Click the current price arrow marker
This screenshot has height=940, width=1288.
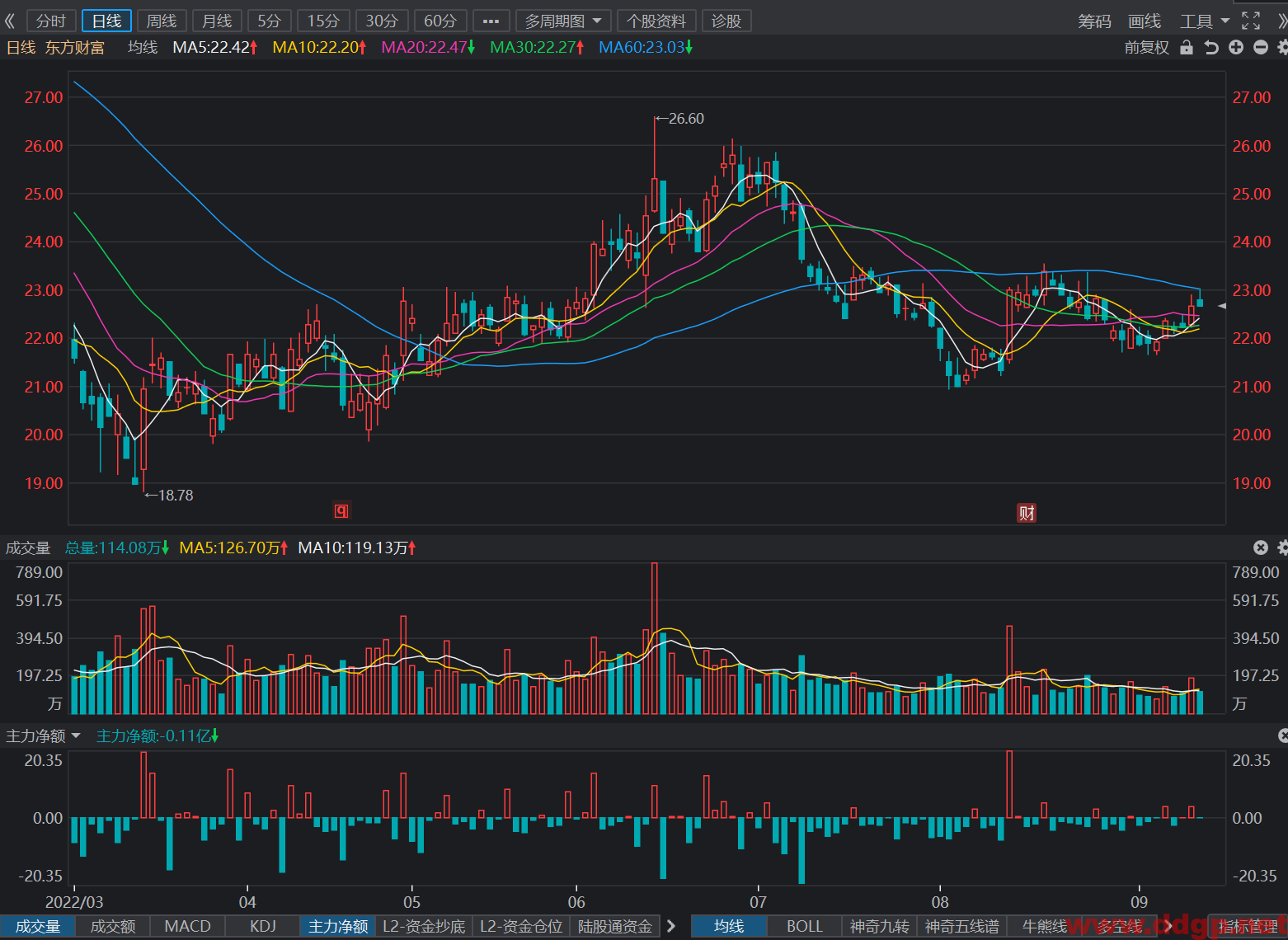[x=1222, y=306]
